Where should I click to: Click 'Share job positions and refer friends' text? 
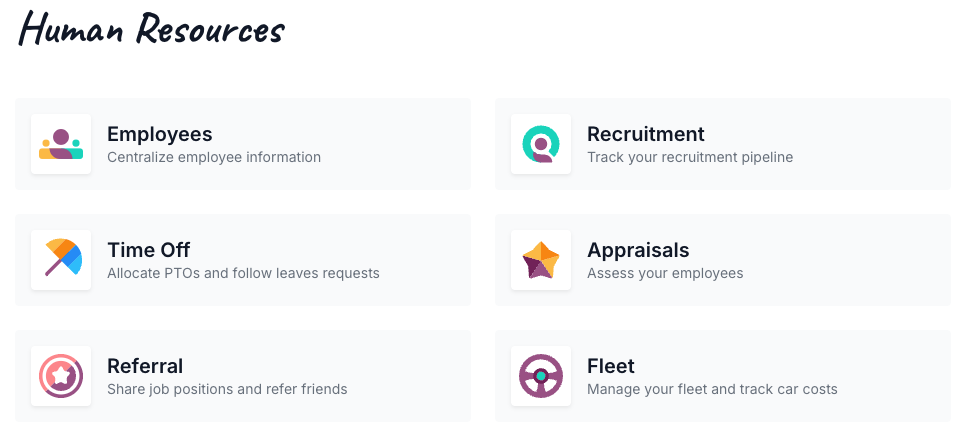coord(227,389)
